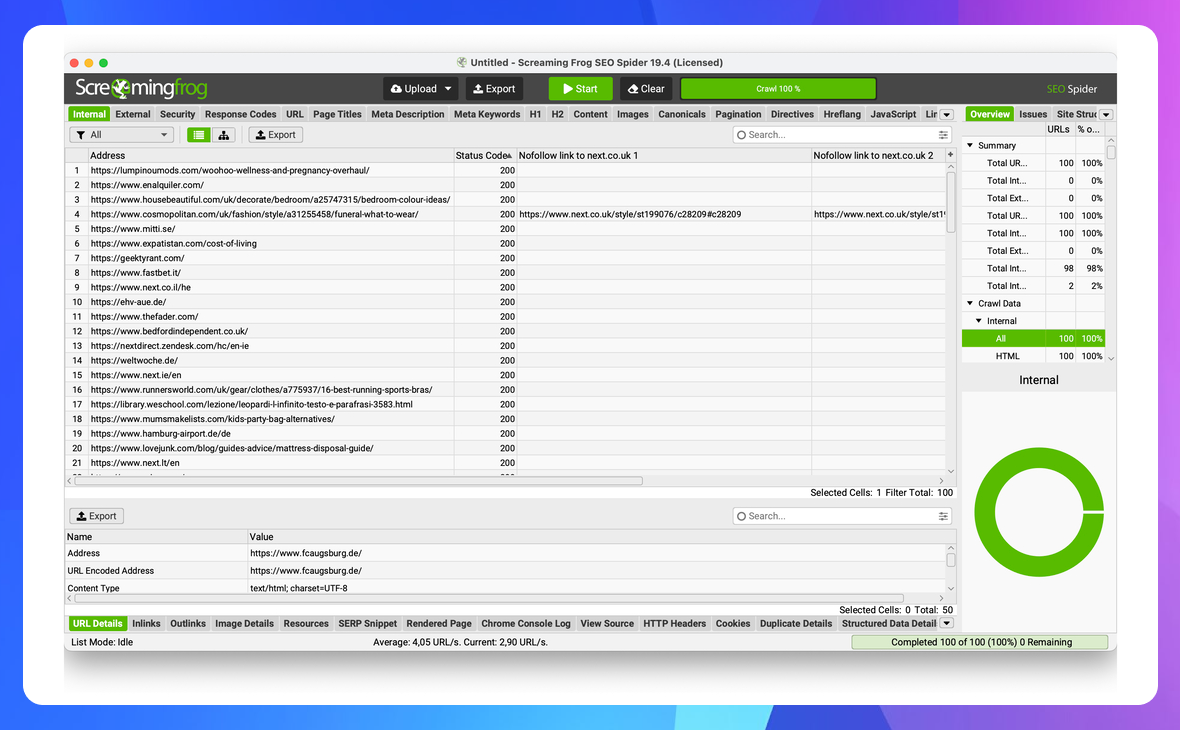Click the main table search field
This screenshot has width=1180, height=730.
click(835, 135)
